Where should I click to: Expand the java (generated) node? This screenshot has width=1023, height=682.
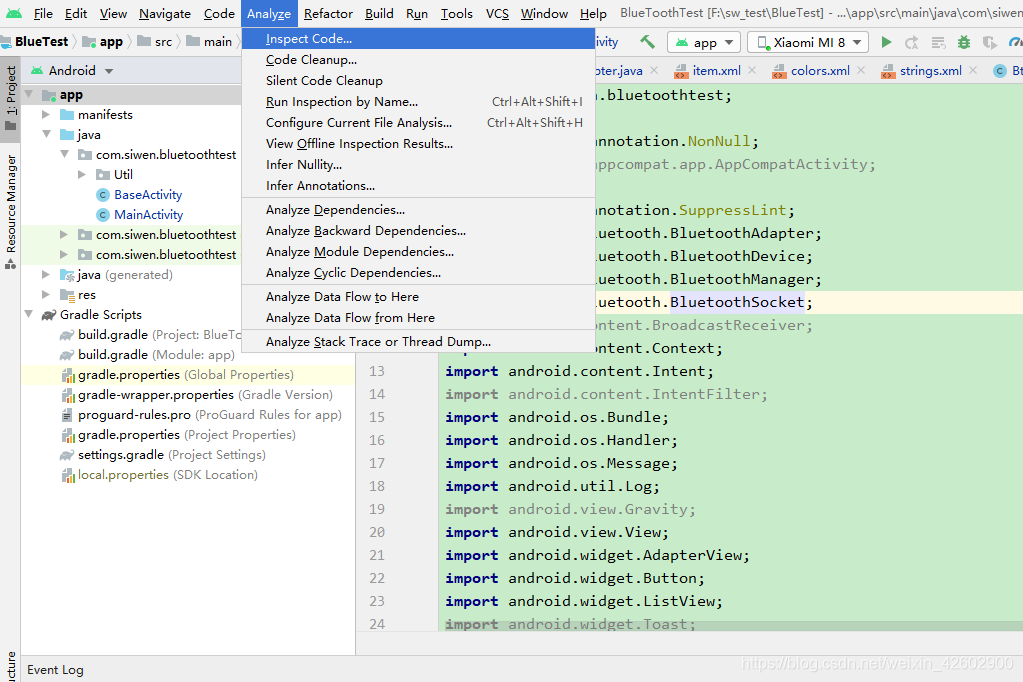pos(46,275)
